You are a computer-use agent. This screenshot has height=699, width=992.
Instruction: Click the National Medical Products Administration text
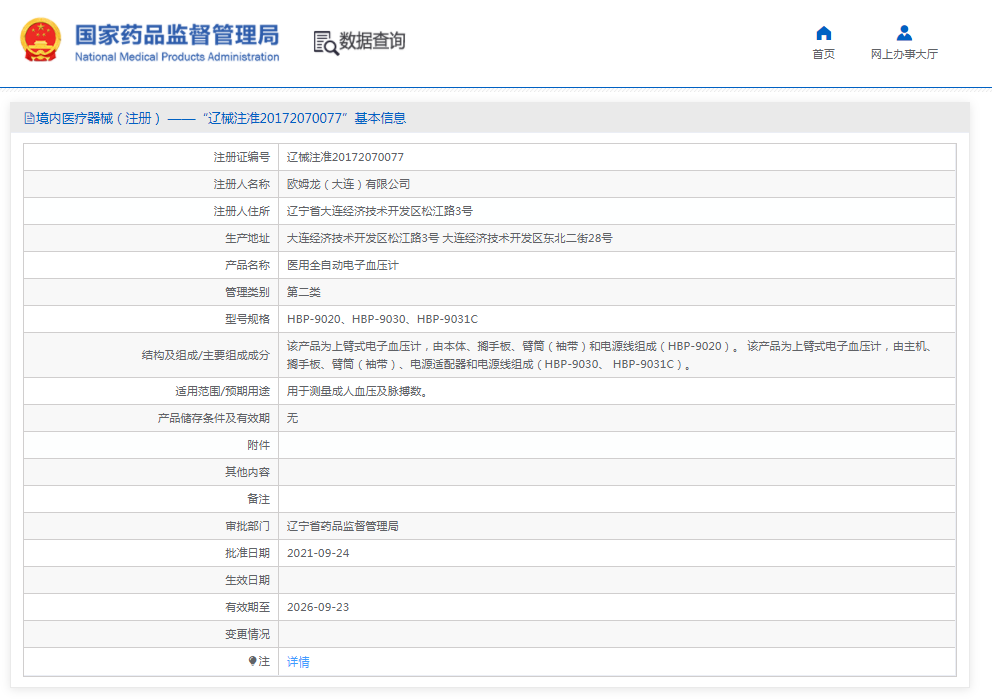[177, 57]
